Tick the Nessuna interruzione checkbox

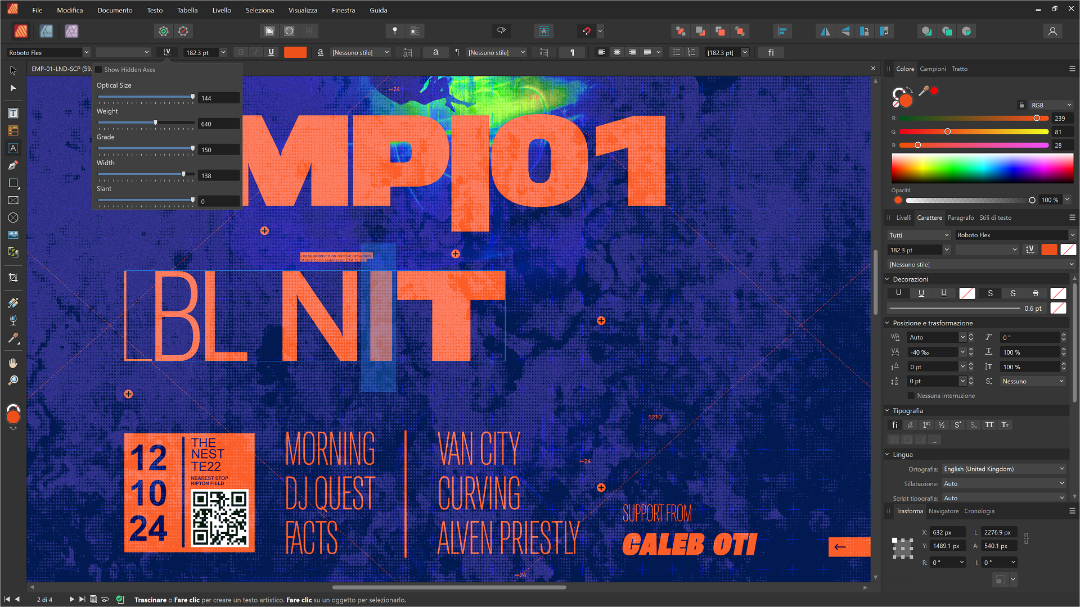pyautogui.click(x=897, y=395)
